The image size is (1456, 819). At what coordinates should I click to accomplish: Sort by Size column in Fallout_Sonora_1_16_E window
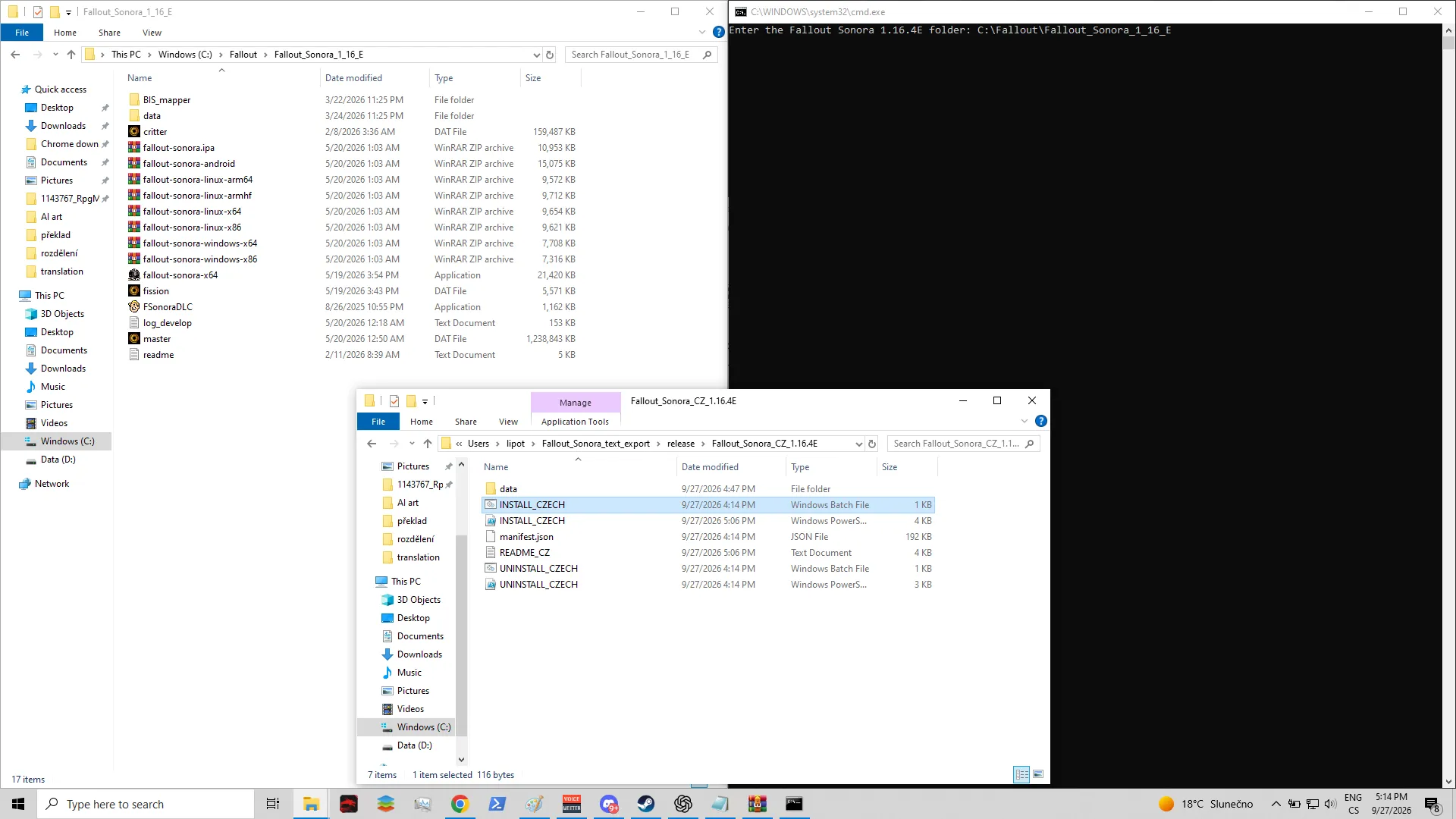point(551,78)
